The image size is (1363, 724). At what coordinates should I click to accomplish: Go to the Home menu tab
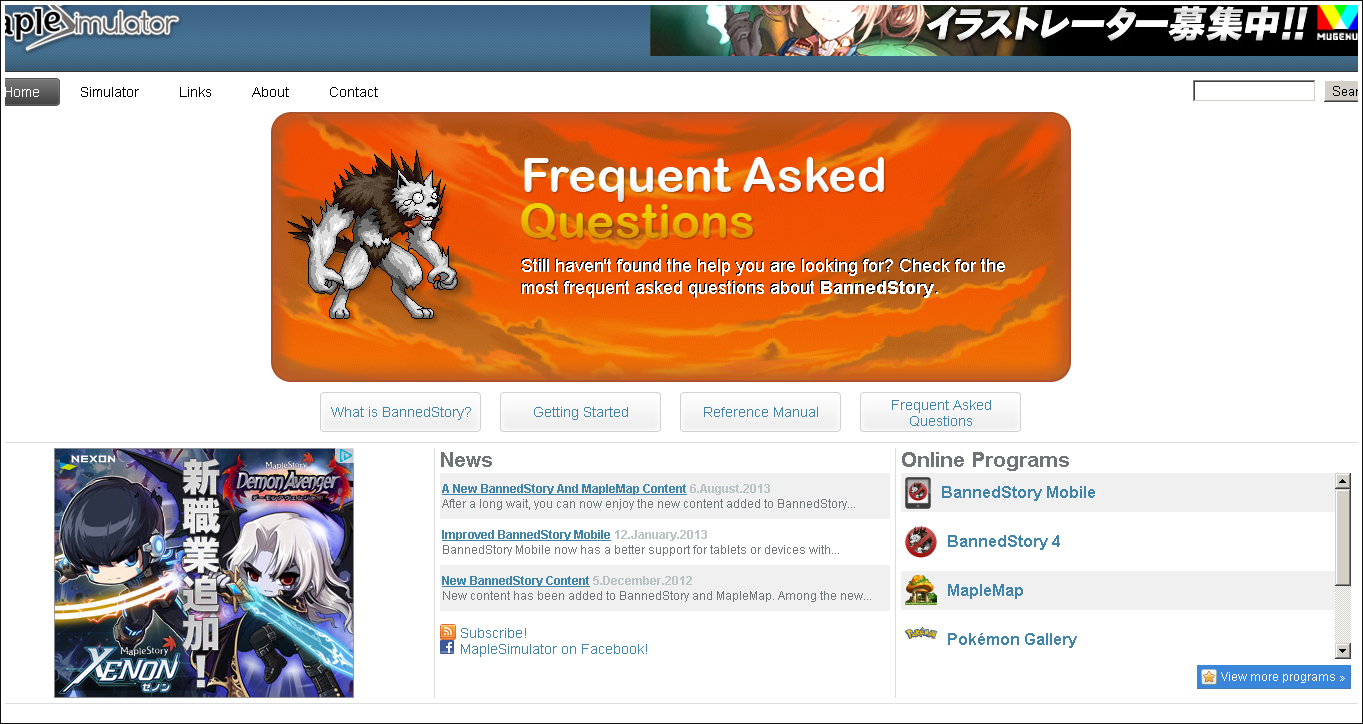32,92
